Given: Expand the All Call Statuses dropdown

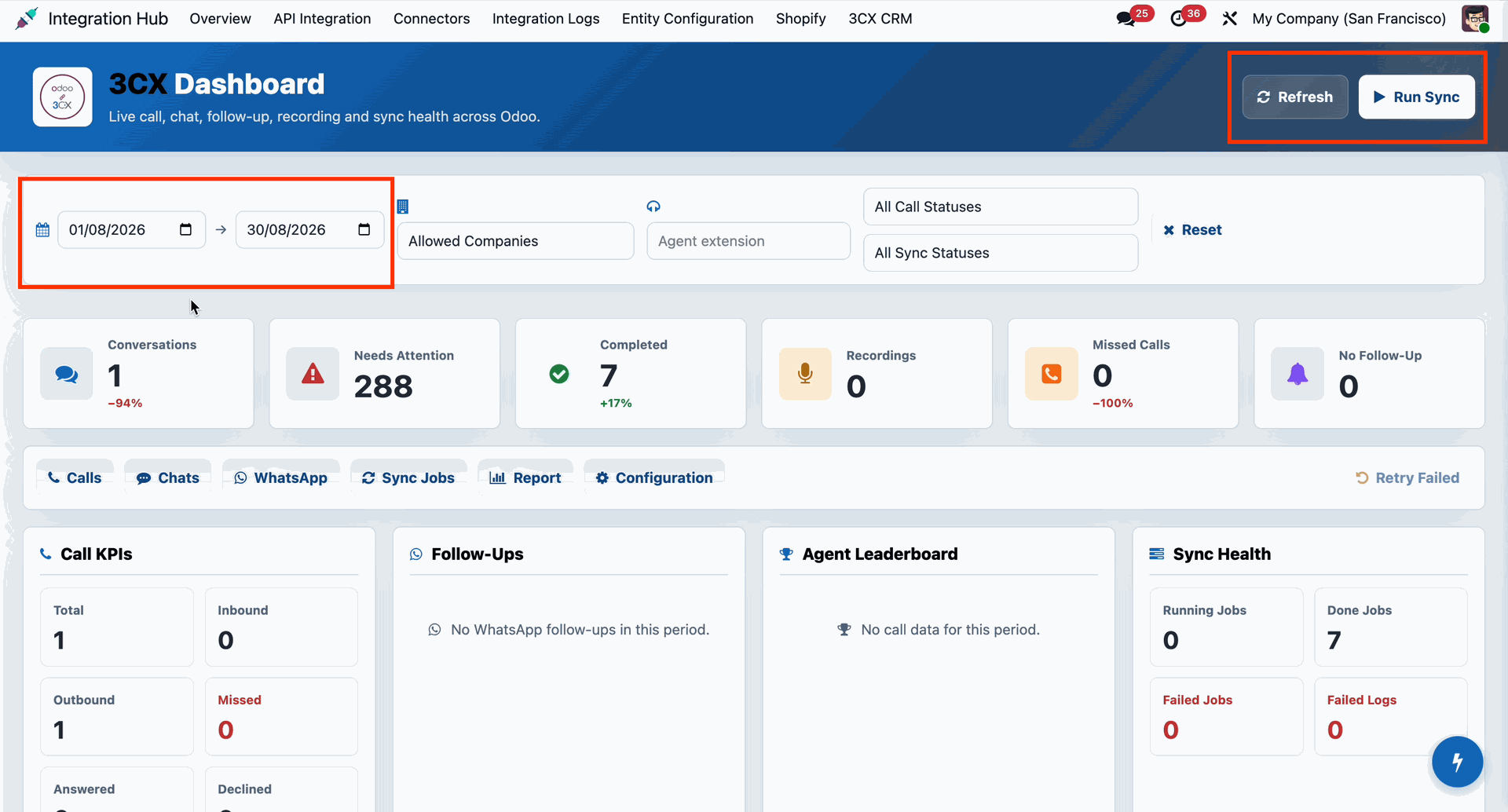Looking at the screenshot, I should 1001,207.
